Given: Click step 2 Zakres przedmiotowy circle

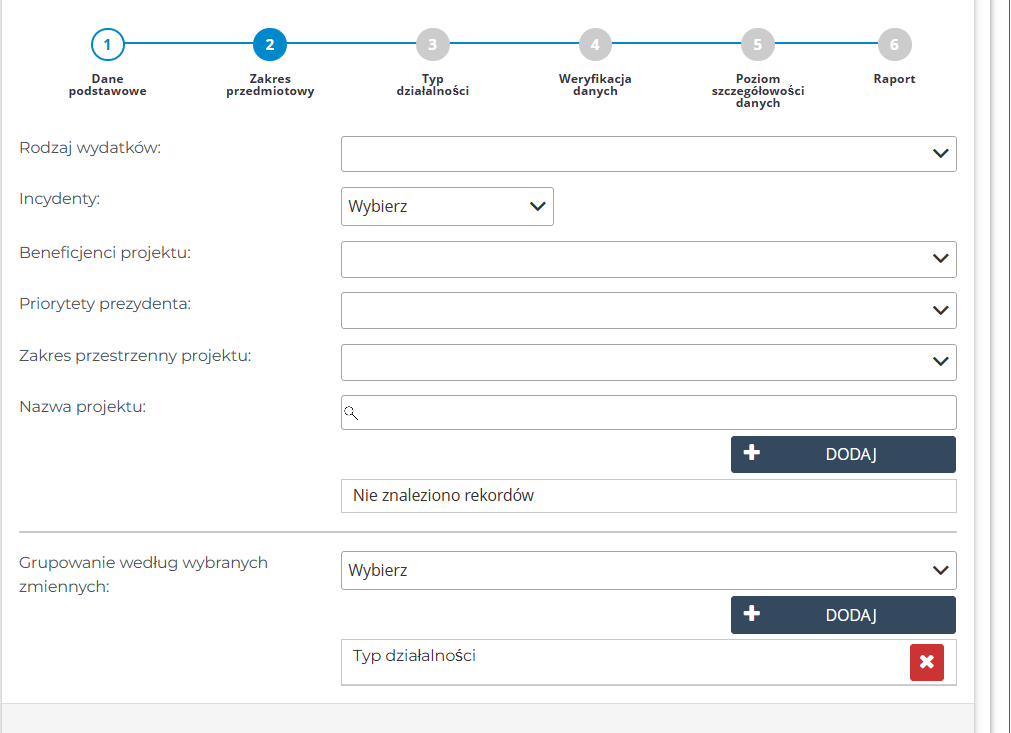Looking at the screenshot, I should [270, 44].
